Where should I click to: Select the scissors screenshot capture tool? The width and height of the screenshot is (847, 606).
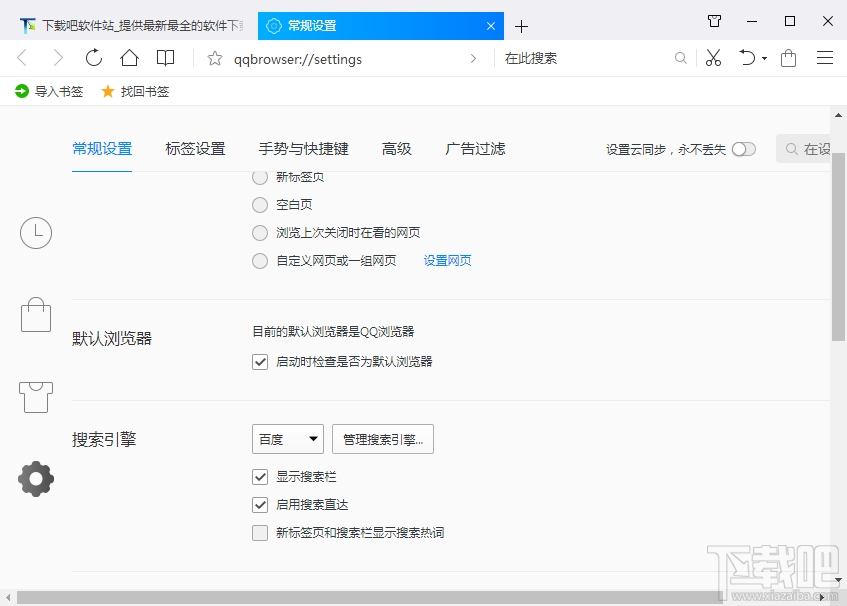click(x=712, y=58)
